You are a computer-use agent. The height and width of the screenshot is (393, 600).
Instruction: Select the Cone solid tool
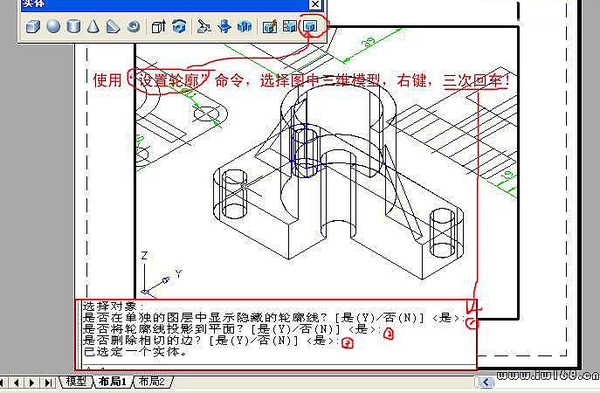click(x=93, y=26)
